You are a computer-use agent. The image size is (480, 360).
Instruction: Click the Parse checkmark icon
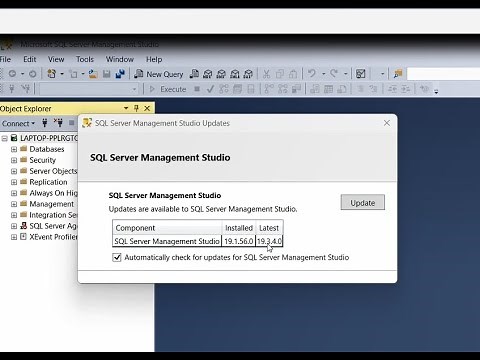coord(210,89)
